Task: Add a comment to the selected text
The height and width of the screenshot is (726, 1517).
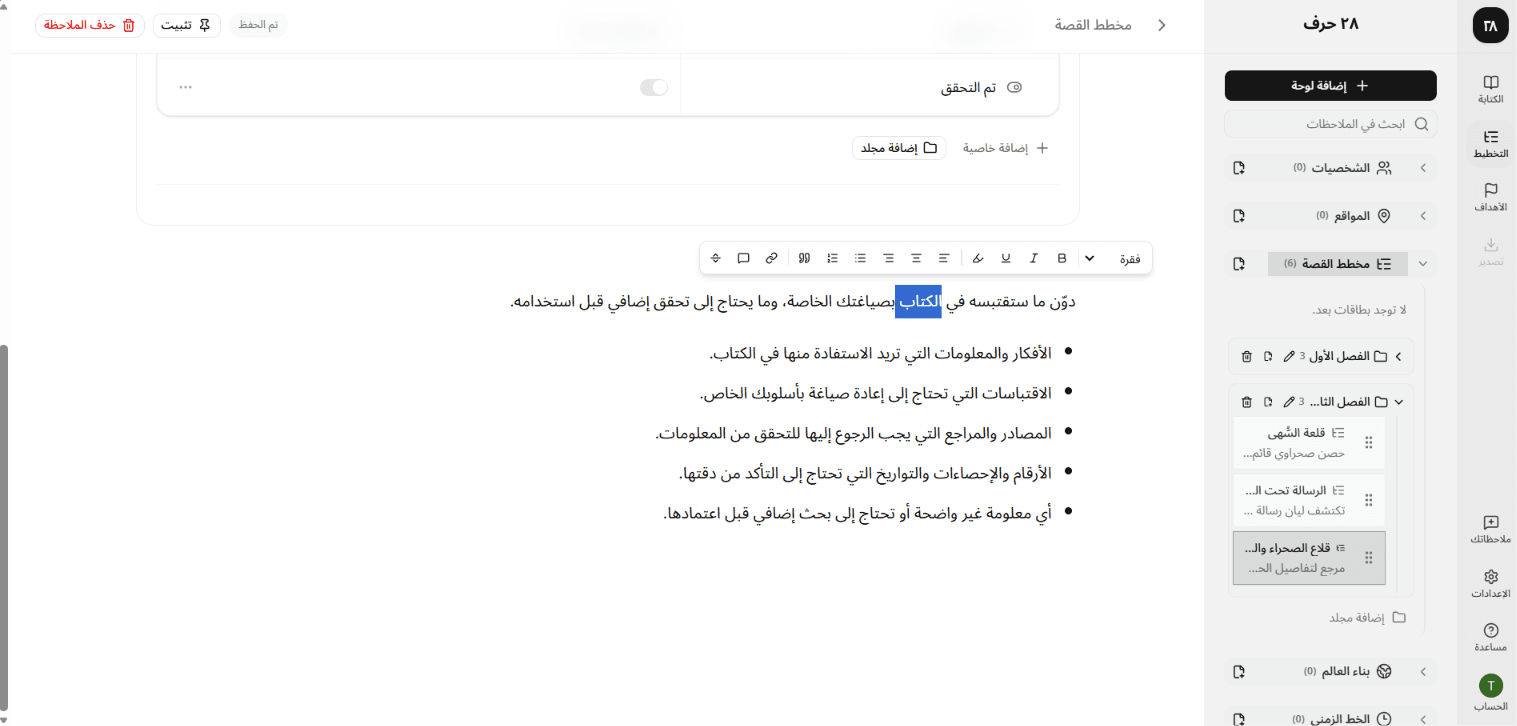Action: click(743, 258)
